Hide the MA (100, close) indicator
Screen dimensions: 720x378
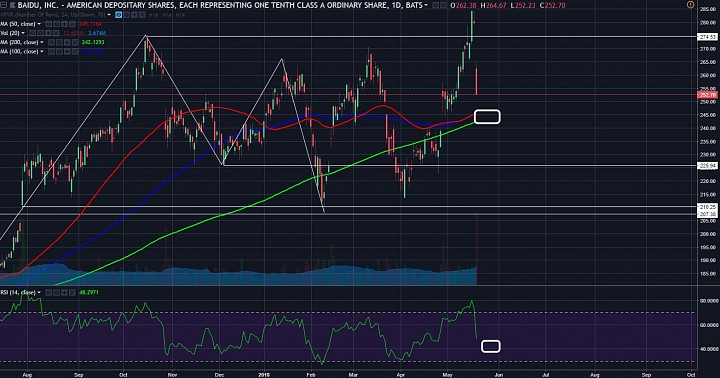point(51,51)
